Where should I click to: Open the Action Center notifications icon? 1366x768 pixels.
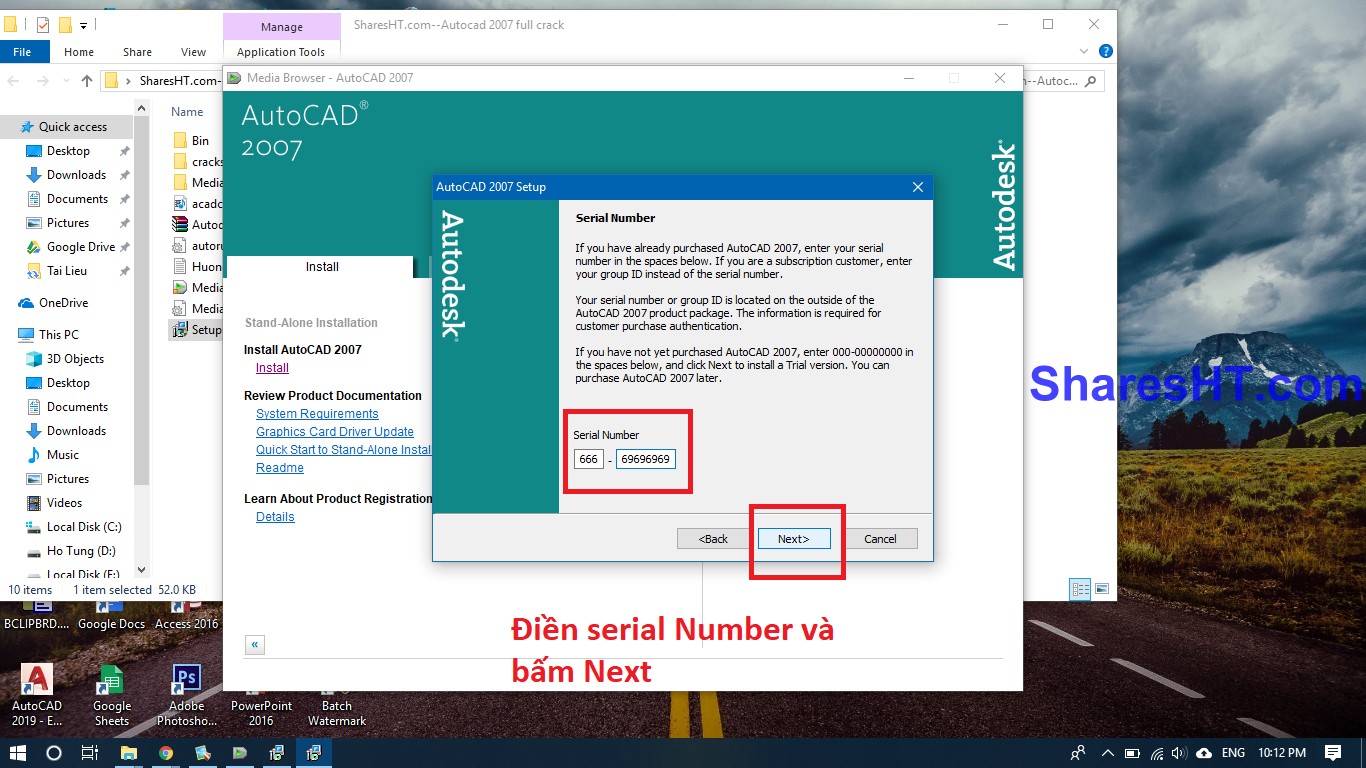tap(1332, 753)
